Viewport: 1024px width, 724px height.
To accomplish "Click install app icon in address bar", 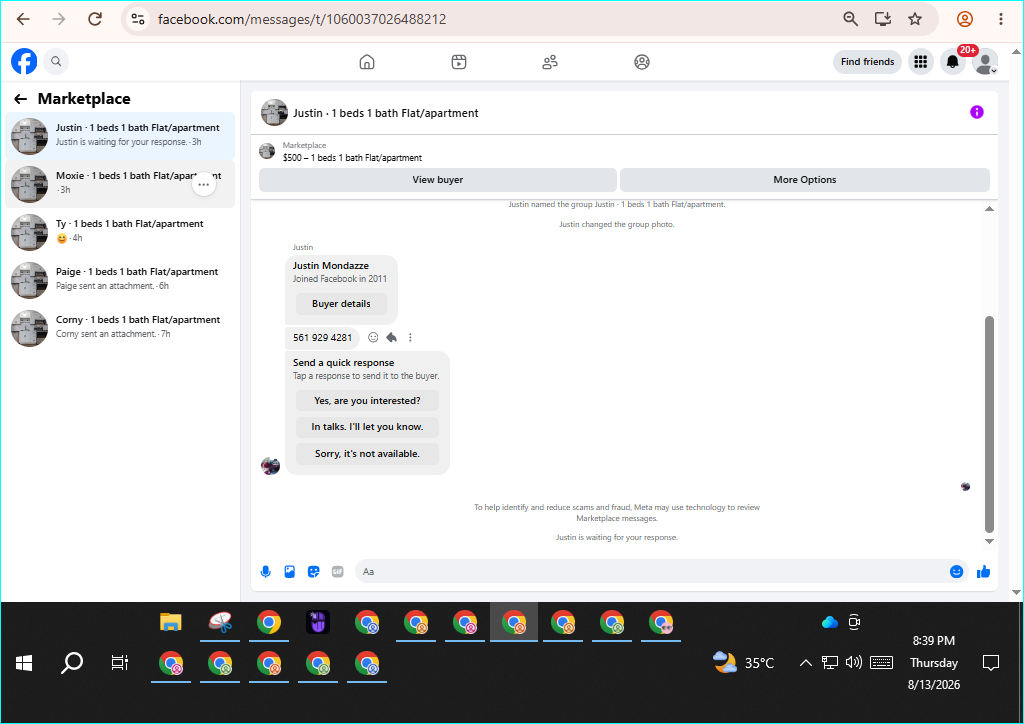I will [x=883, y=19].
